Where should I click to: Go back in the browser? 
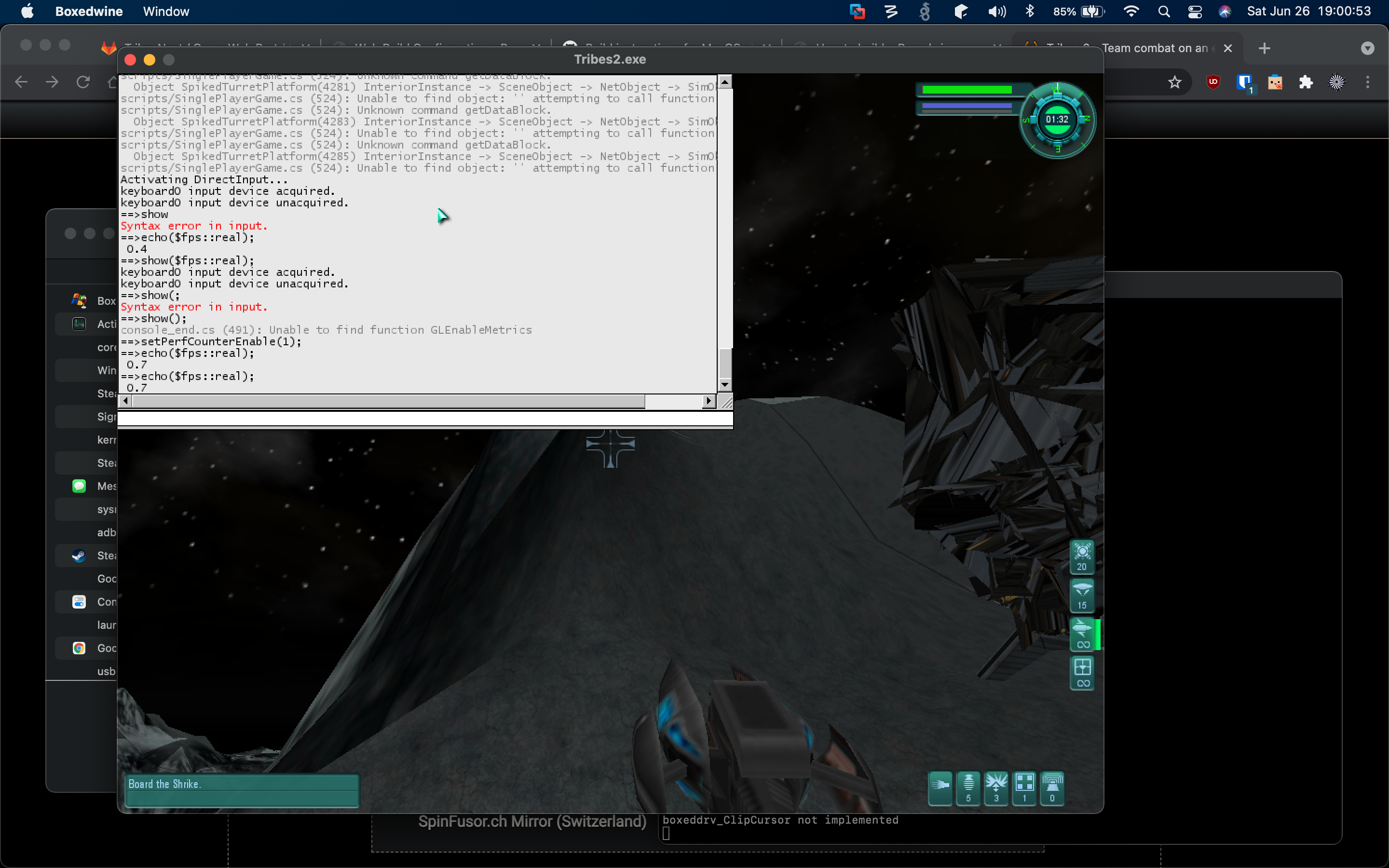[21, 82]
